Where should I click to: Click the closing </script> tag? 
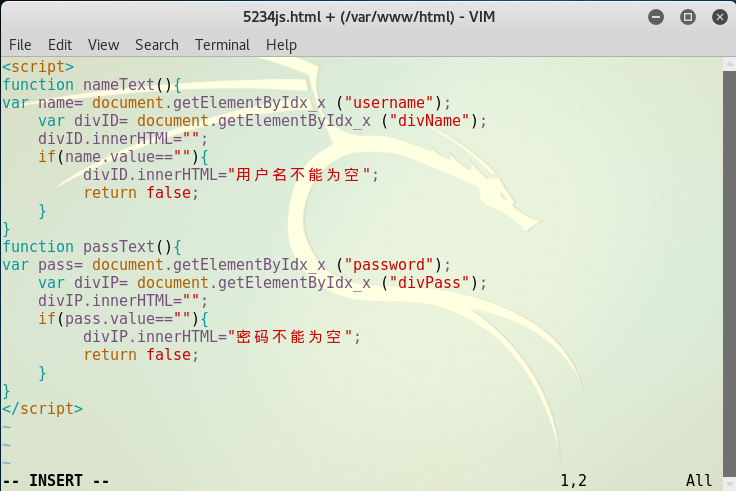click(x=42, y=408)
